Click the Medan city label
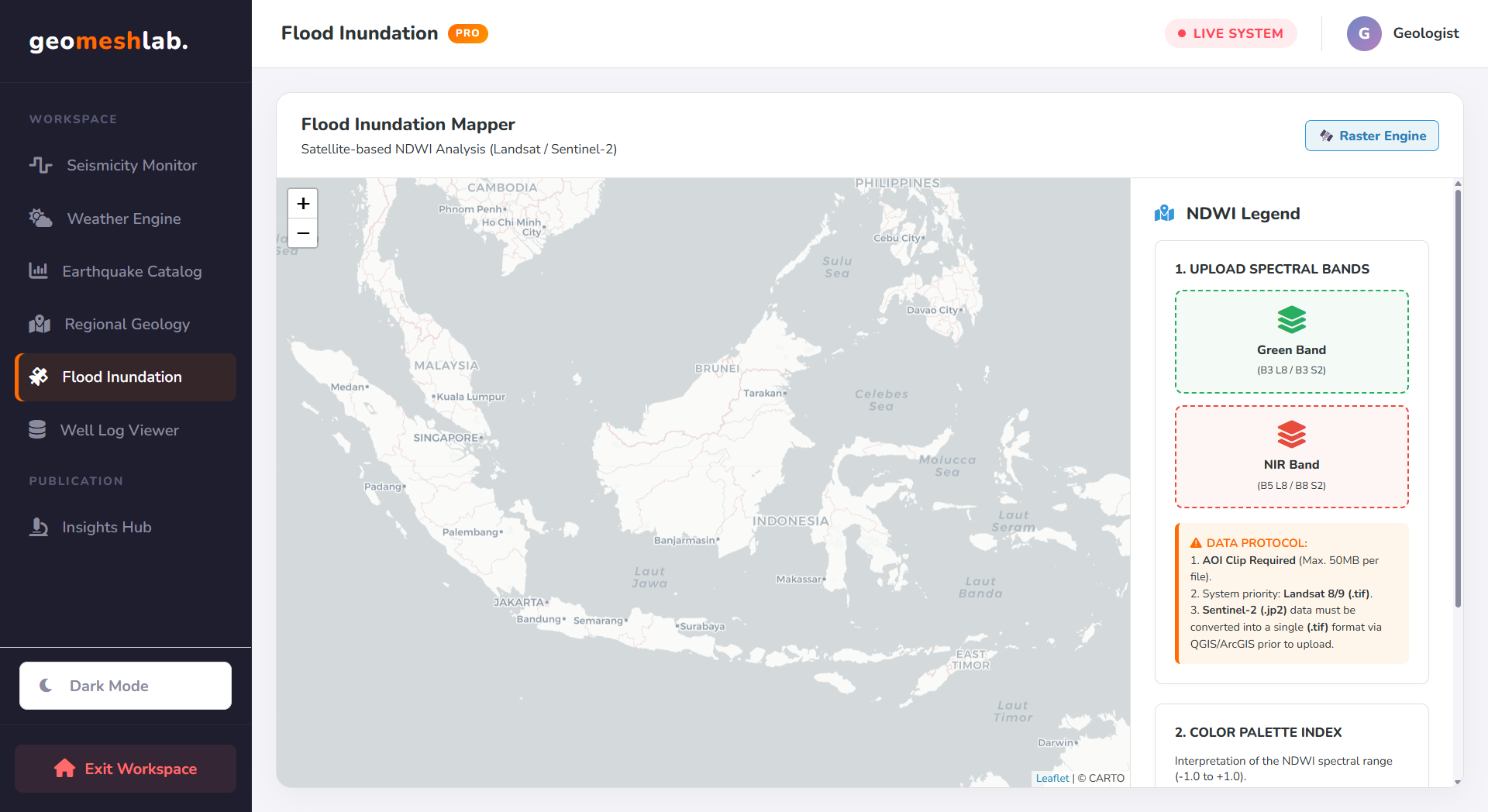1488x812 pixels. click(347, 387)
